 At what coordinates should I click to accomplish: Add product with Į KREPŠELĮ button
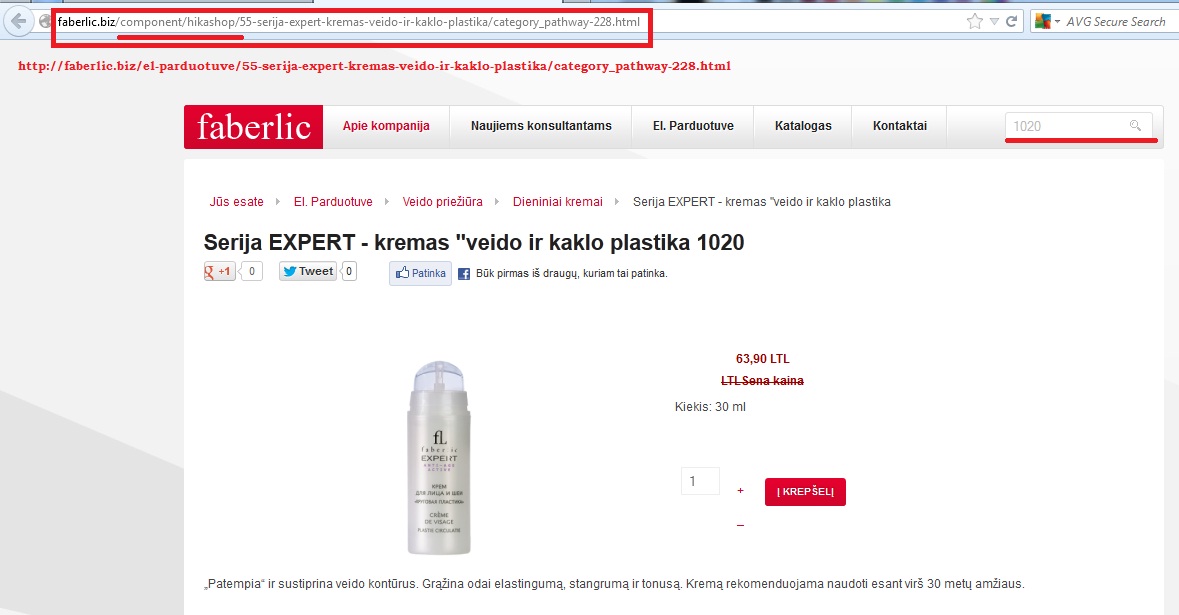(x=805, y=492)
